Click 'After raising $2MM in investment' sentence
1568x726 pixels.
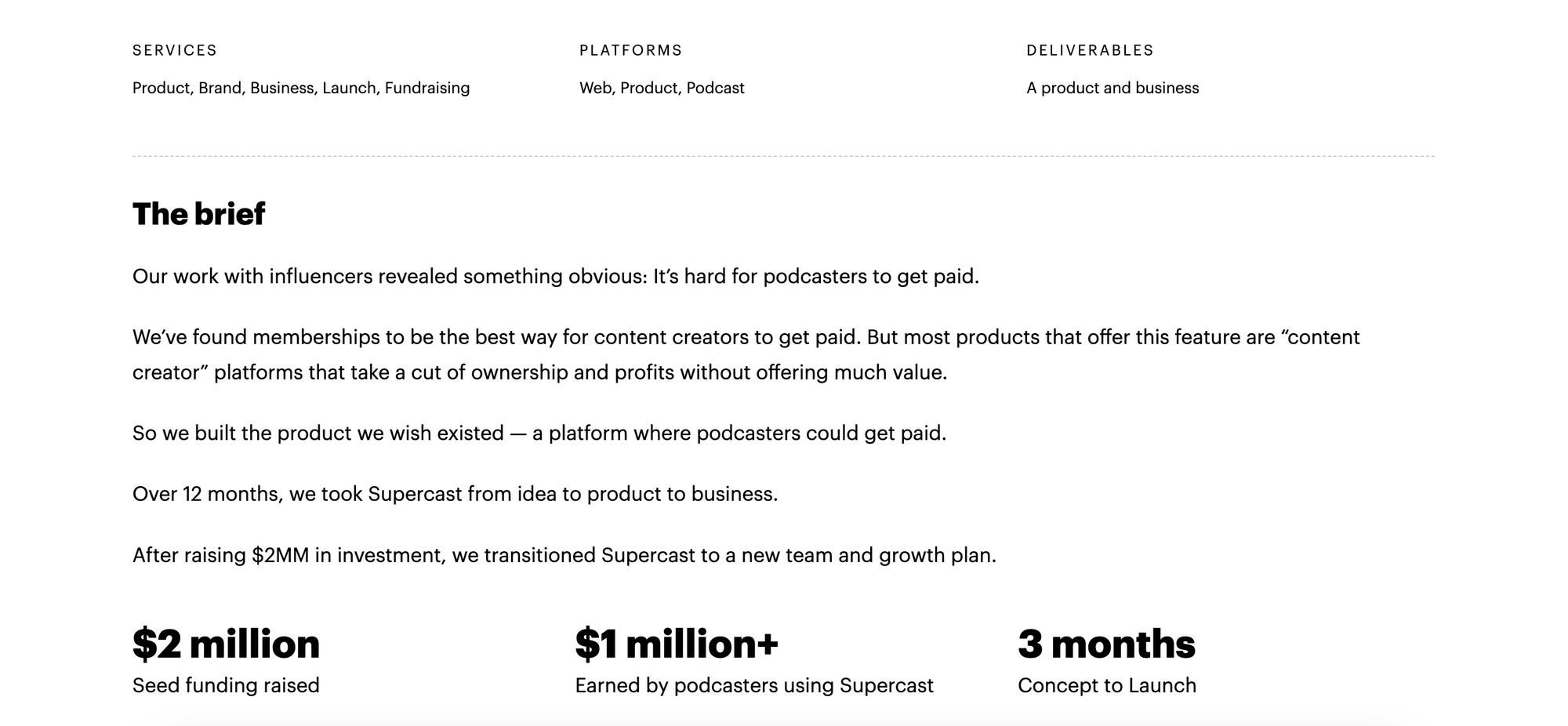(564, 555)
